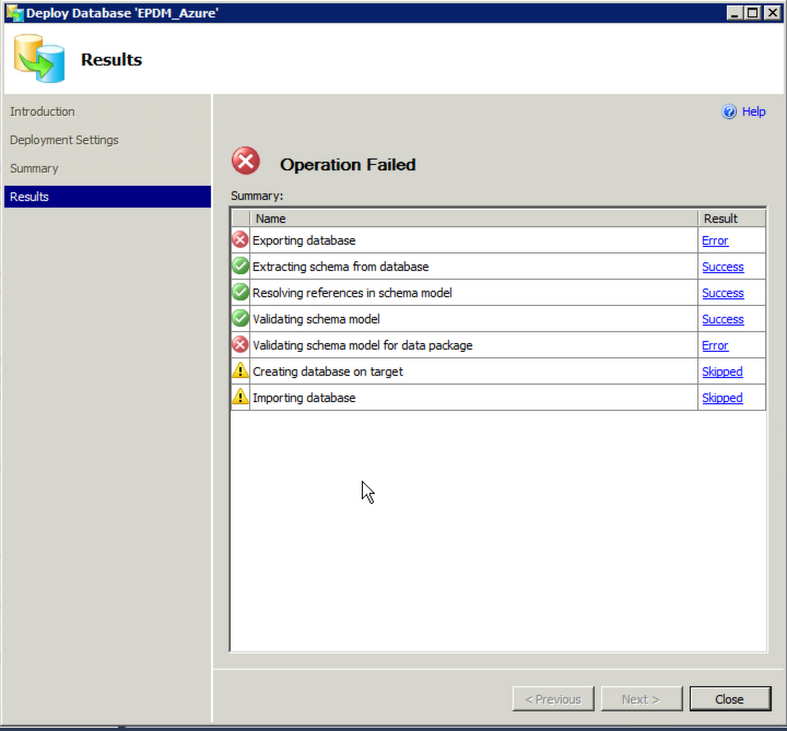Open the Skipped link for Importing database
Viewport: 787px width, 731px height.
(722, 398)
